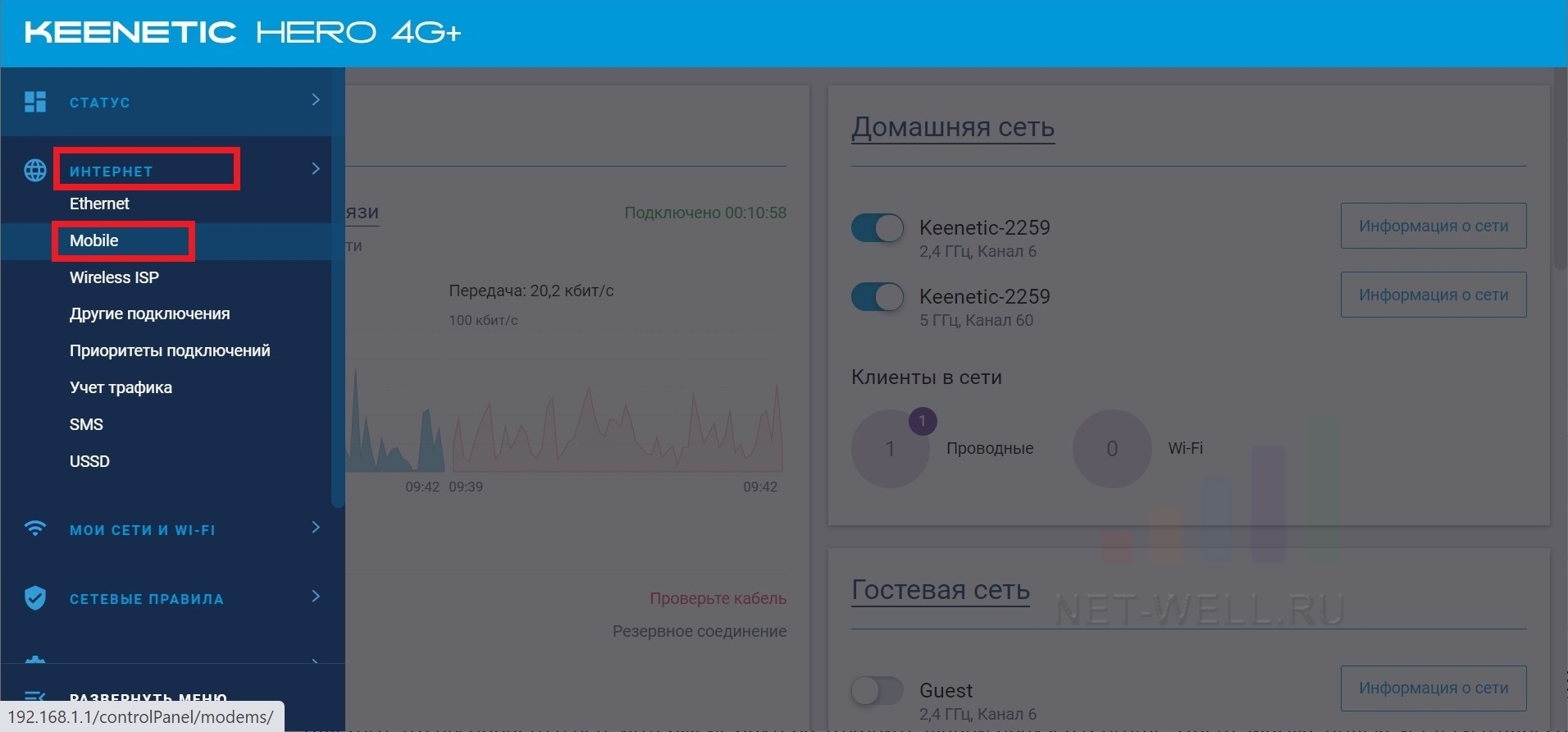The image size is (1568, 732).
Task: Click the page vertical scrollbar
Action: click(x=1560, y=168)
